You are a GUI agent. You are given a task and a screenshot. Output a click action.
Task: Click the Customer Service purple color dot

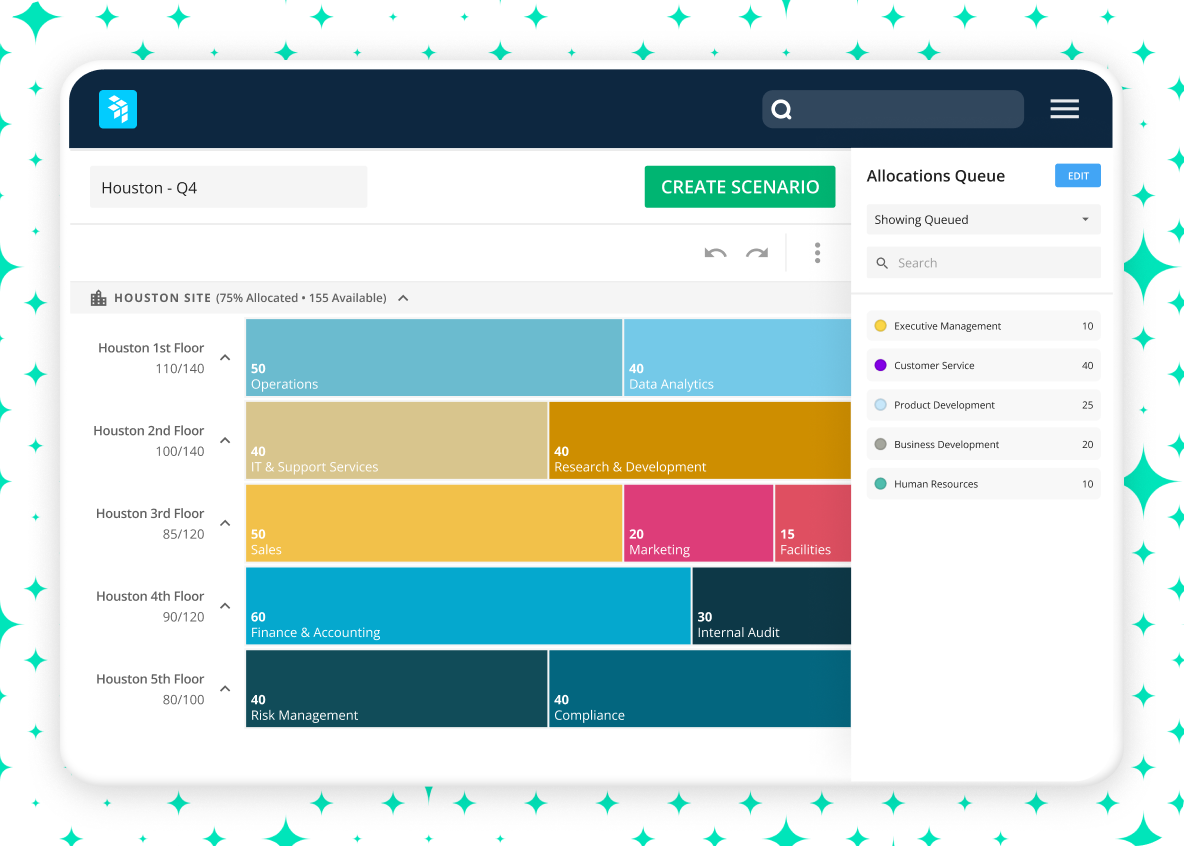(x=880, y=365)
